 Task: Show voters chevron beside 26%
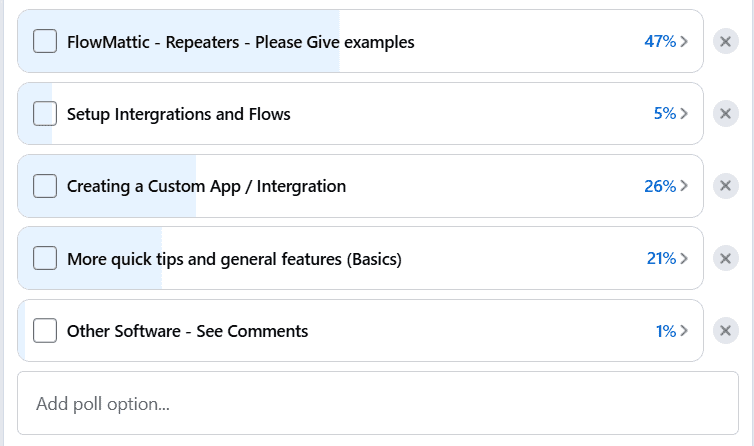(684, 186)
